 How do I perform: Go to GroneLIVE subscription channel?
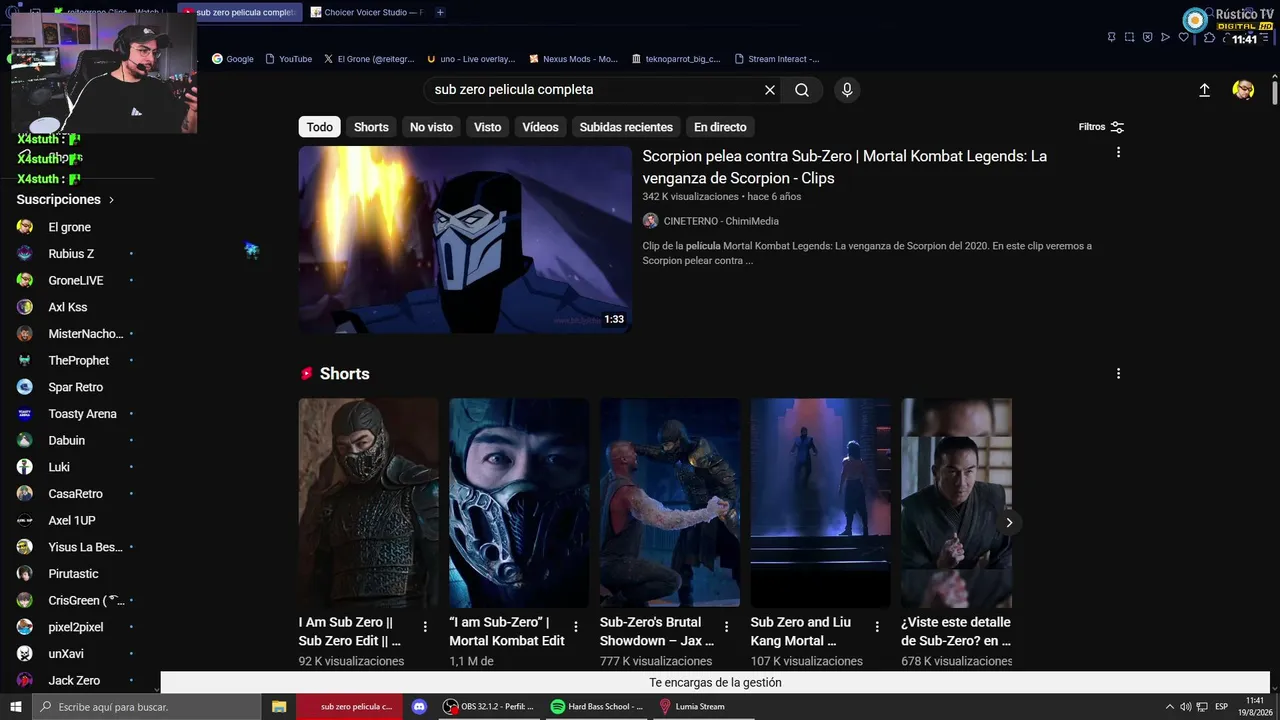click(78, 281)
